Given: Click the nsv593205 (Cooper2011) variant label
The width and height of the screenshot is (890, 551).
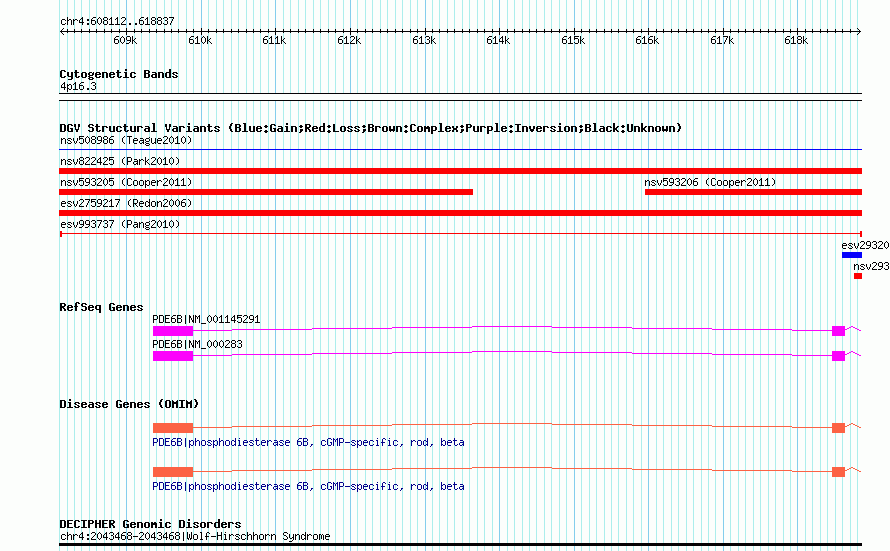Looking at the screenshot, I should click(126, 182).
